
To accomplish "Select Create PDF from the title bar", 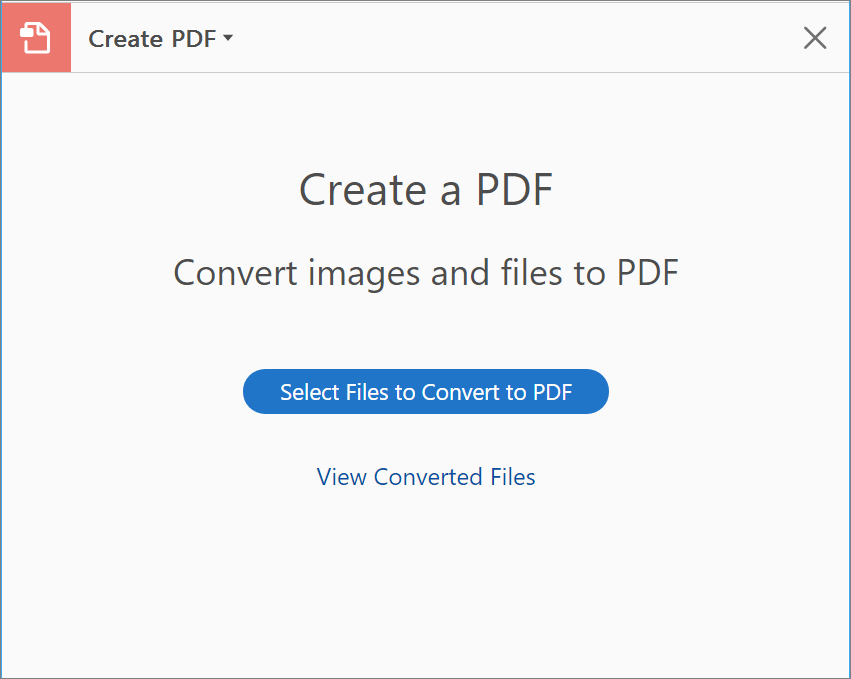I will click(x=155, y=38).
